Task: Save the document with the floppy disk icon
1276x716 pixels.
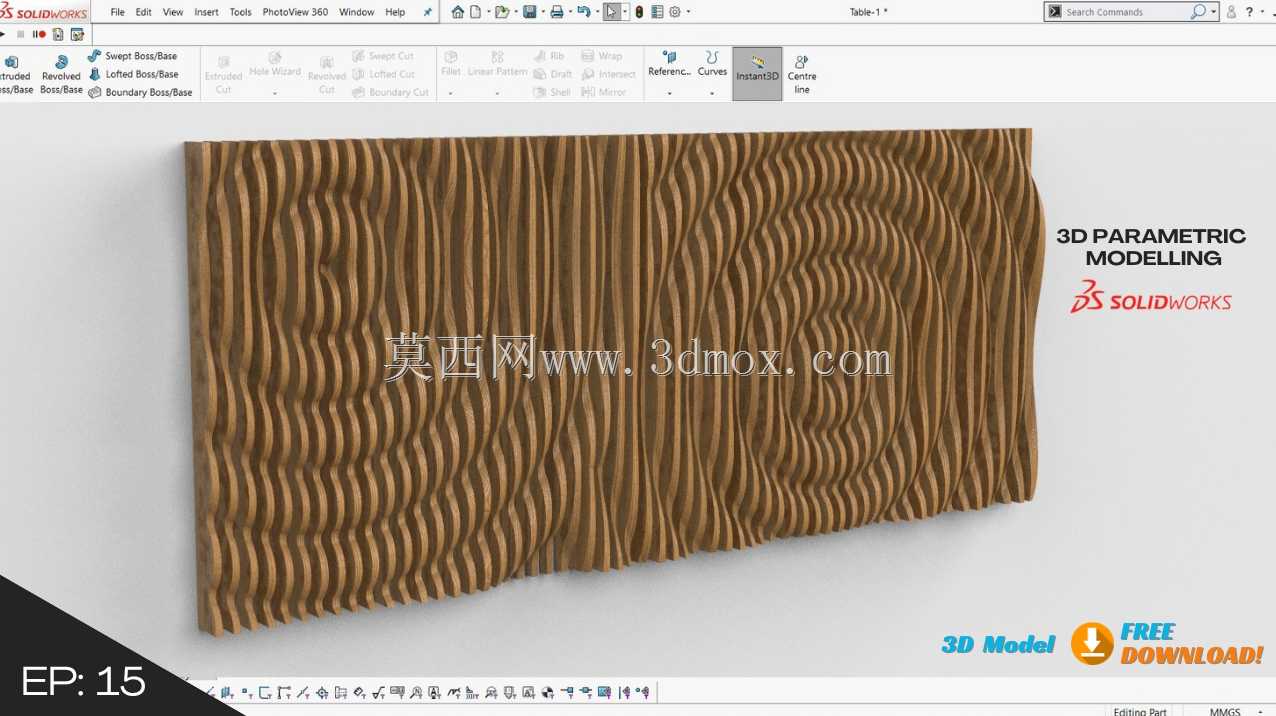Action: click(529, 12)
